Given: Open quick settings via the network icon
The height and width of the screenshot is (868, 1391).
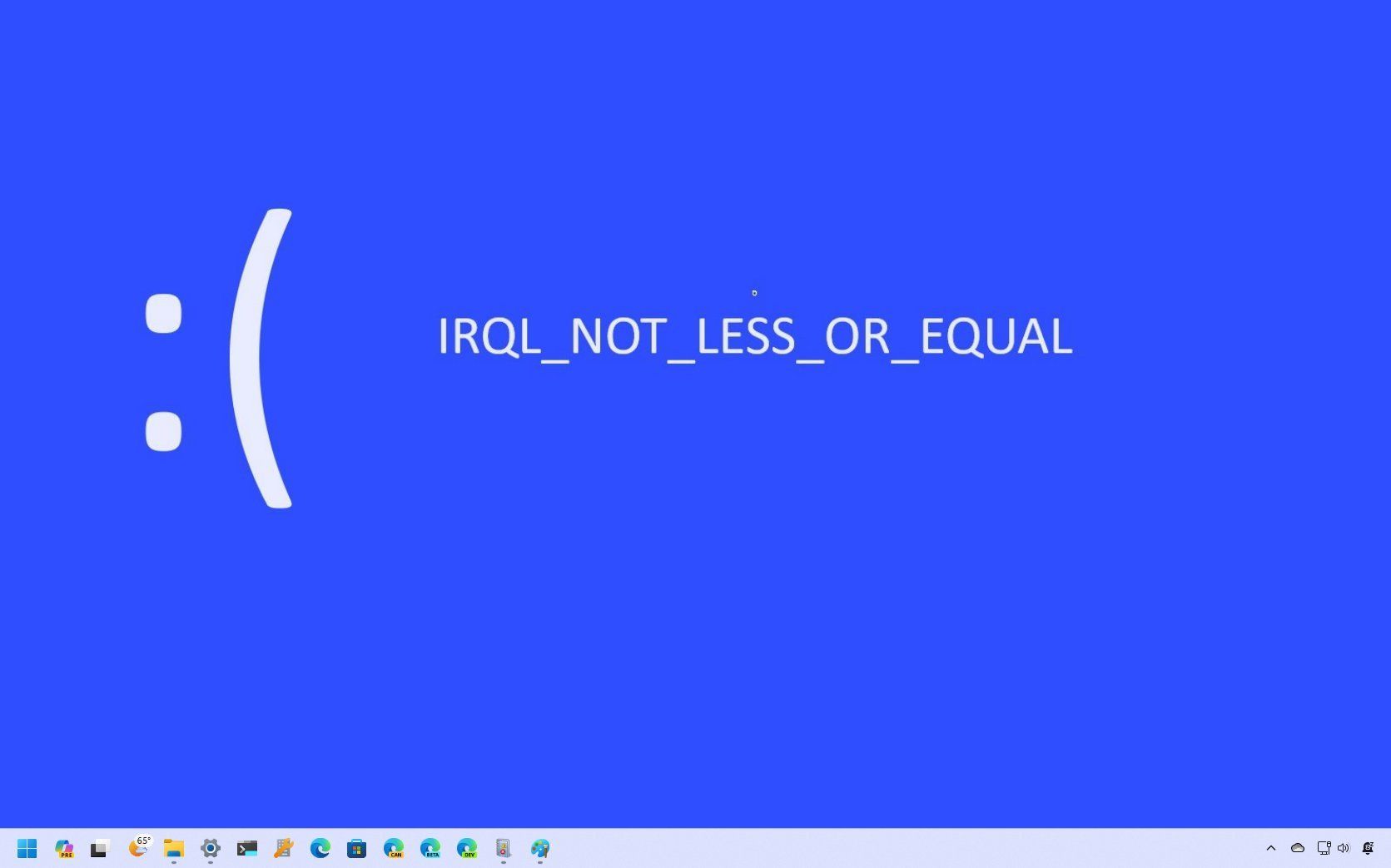Looking at the screenshot, I should point(1323,848).
